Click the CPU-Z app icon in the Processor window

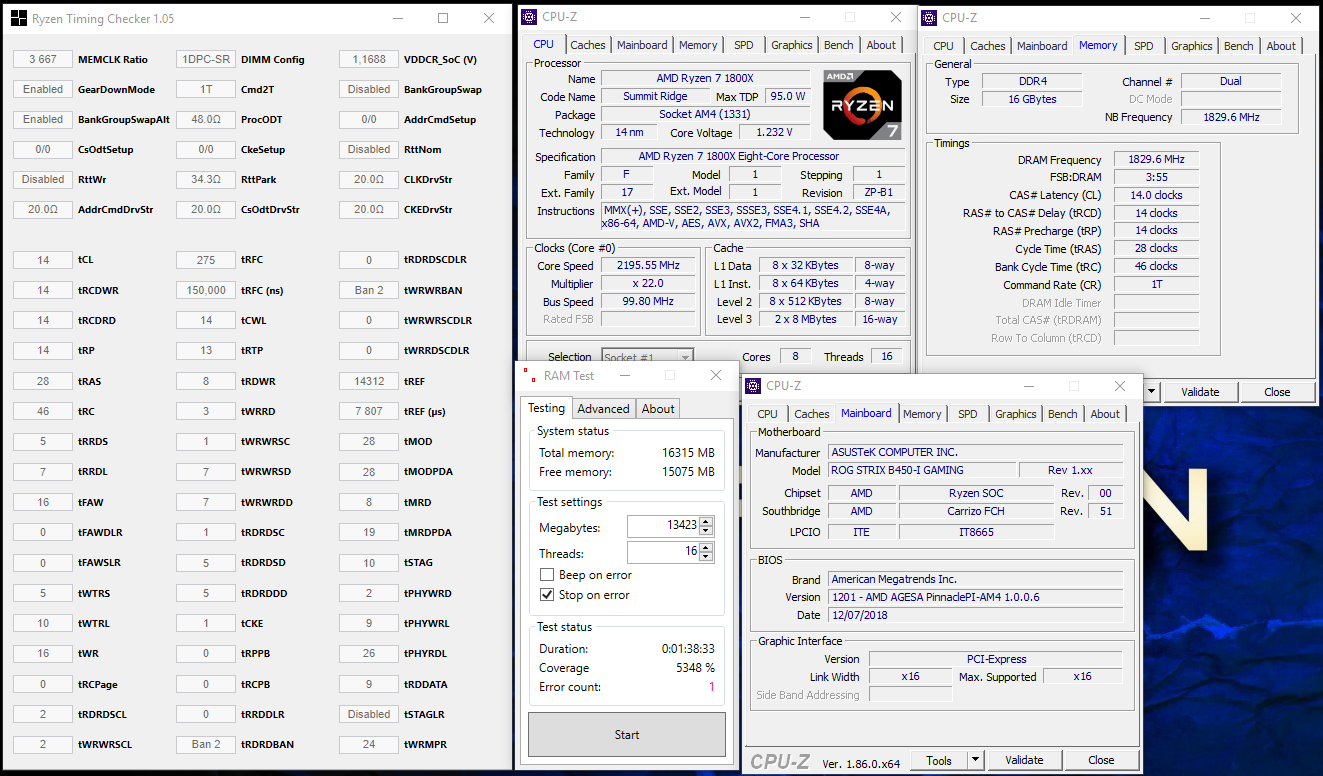[529, 17]
